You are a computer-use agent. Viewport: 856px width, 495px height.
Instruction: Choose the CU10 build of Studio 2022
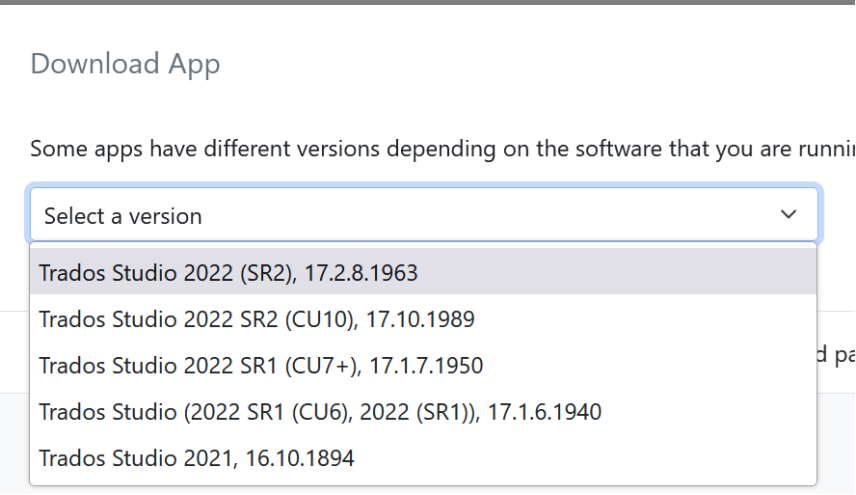point(256,319)
